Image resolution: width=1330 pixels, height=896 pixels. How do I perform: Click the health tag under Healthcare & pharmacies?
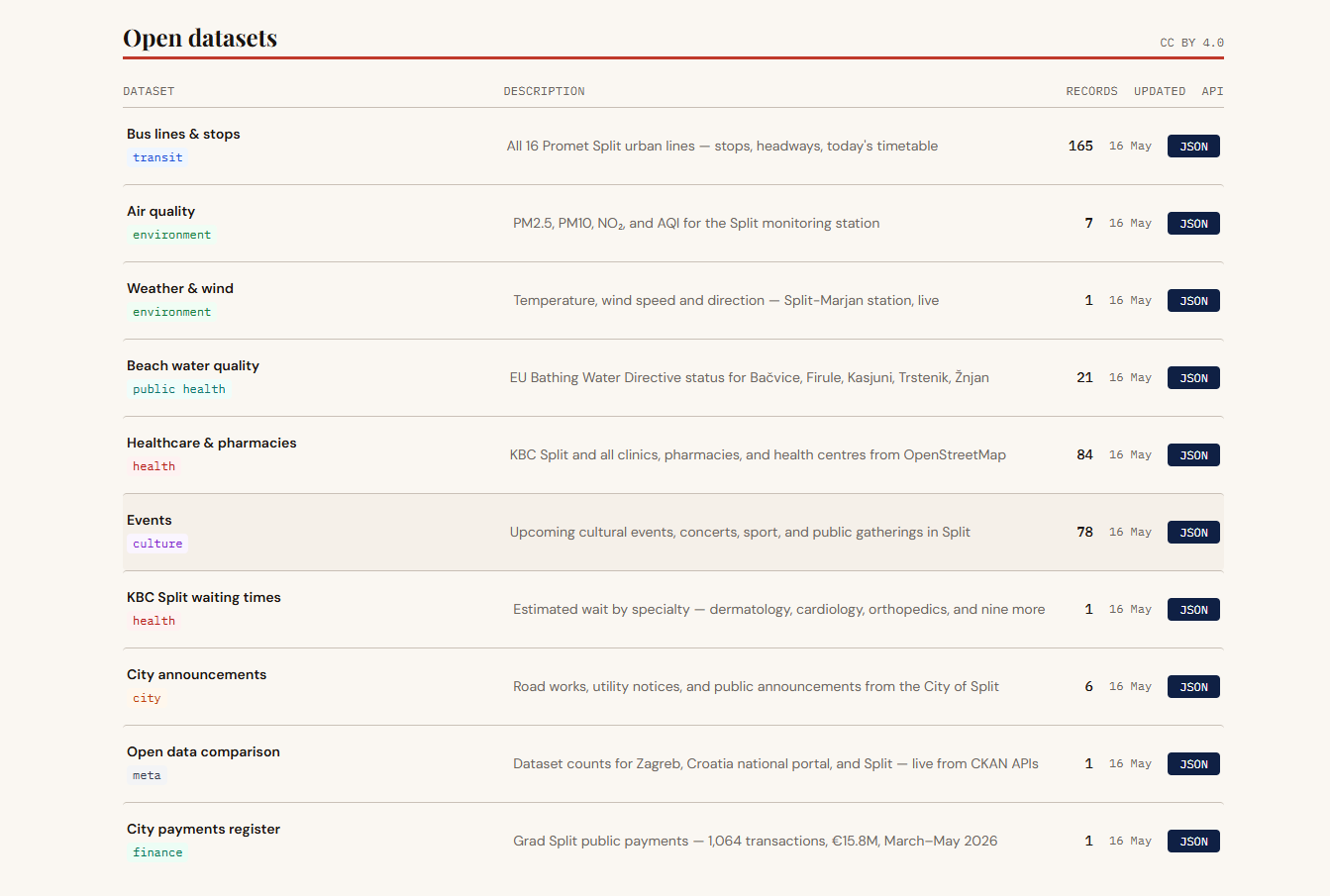[153, 466]
